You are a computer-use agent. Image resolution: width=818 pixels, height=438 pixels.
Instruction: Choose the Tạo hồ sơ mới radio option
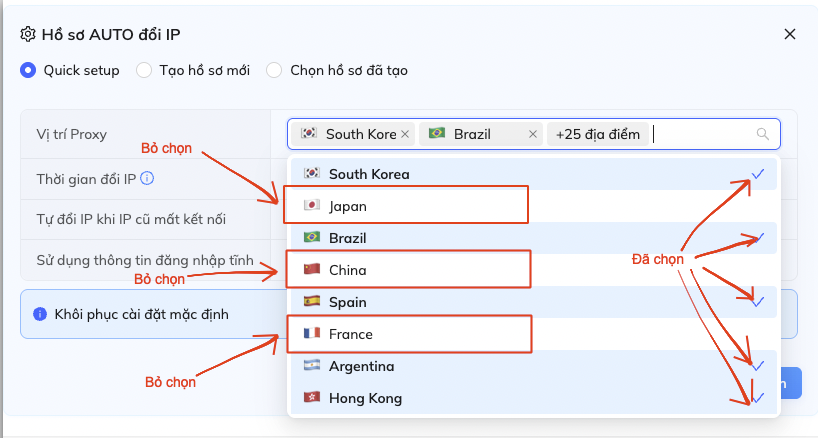coord(144,70)
